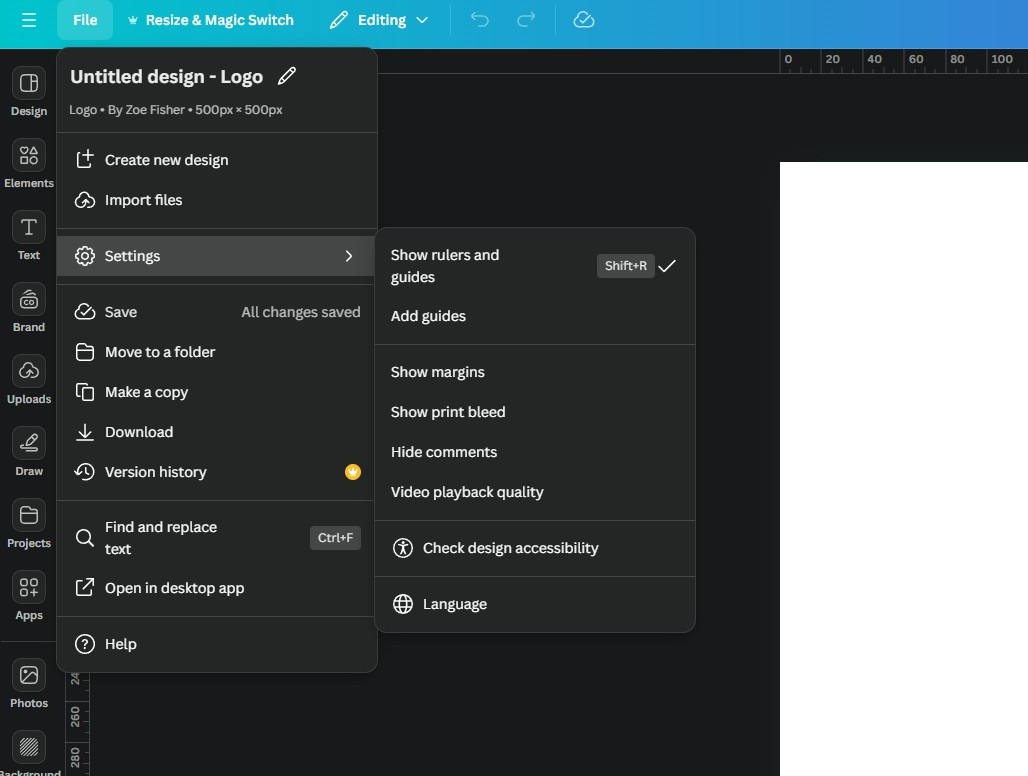This screenshot has height=776, width=1028.
Task: Open the Editing mode dropdown
Action: coord(379,20)
